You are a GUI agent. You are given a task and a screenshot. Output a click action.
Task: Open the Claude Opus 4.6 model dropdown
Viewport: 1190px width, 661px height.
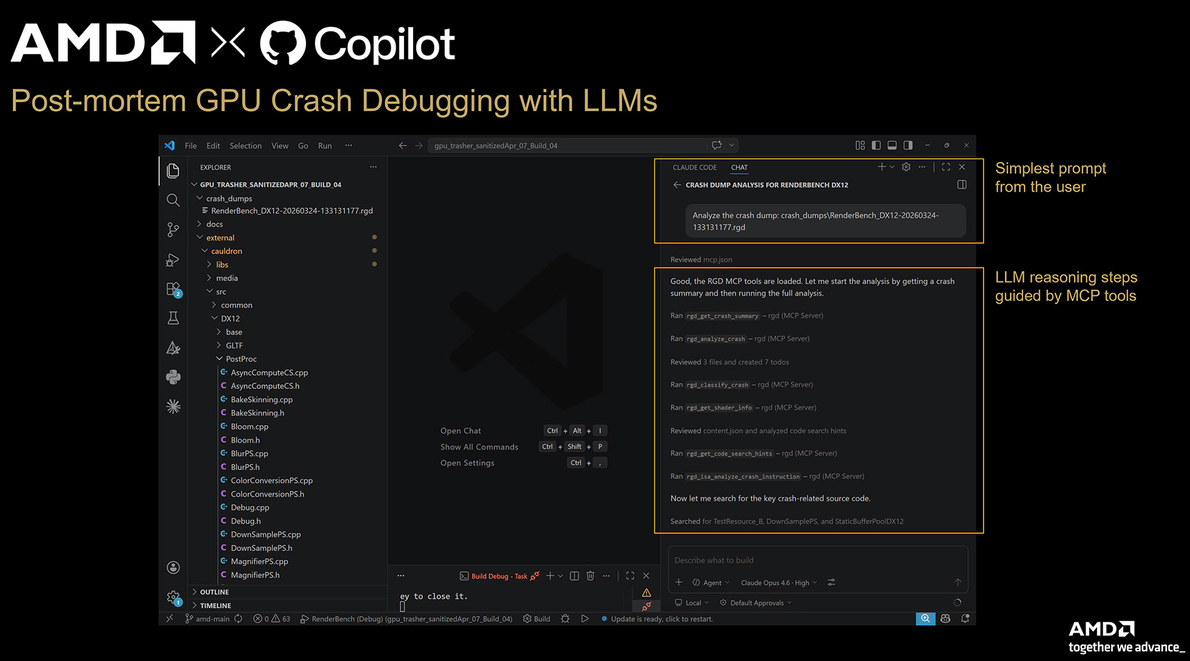click(779, 582)
